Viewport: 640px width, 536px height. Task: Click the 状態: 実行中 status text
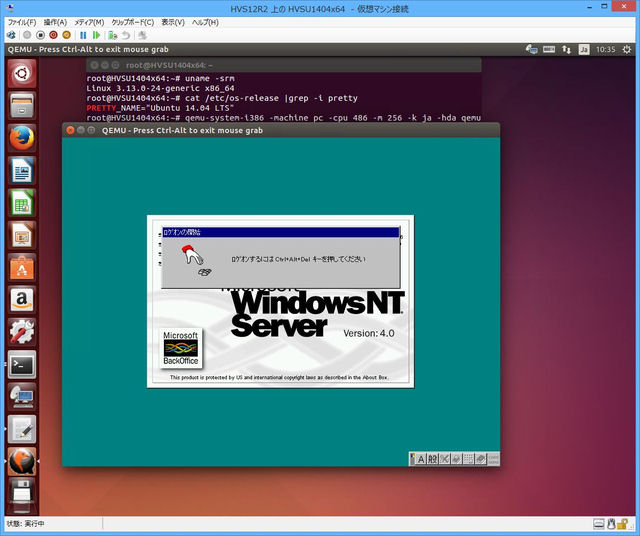pyautogui.click(x=25, y=523)
